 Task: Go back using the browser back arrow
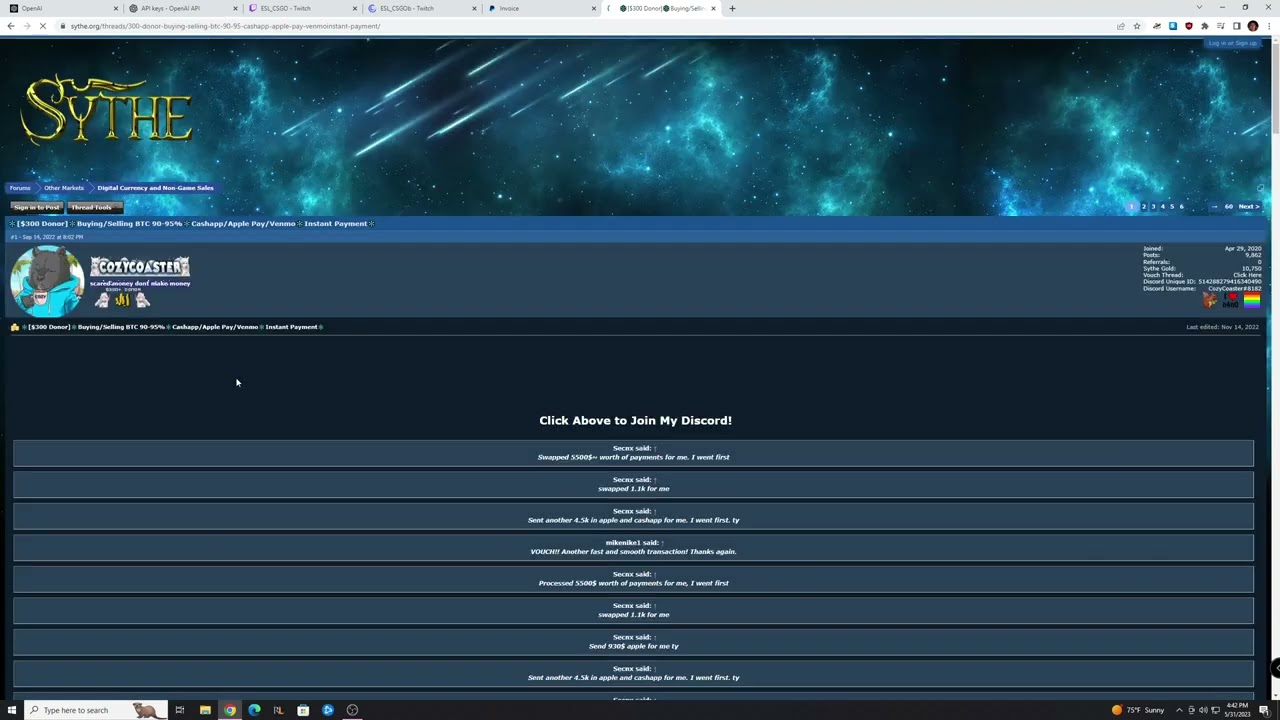click(10, 26)
